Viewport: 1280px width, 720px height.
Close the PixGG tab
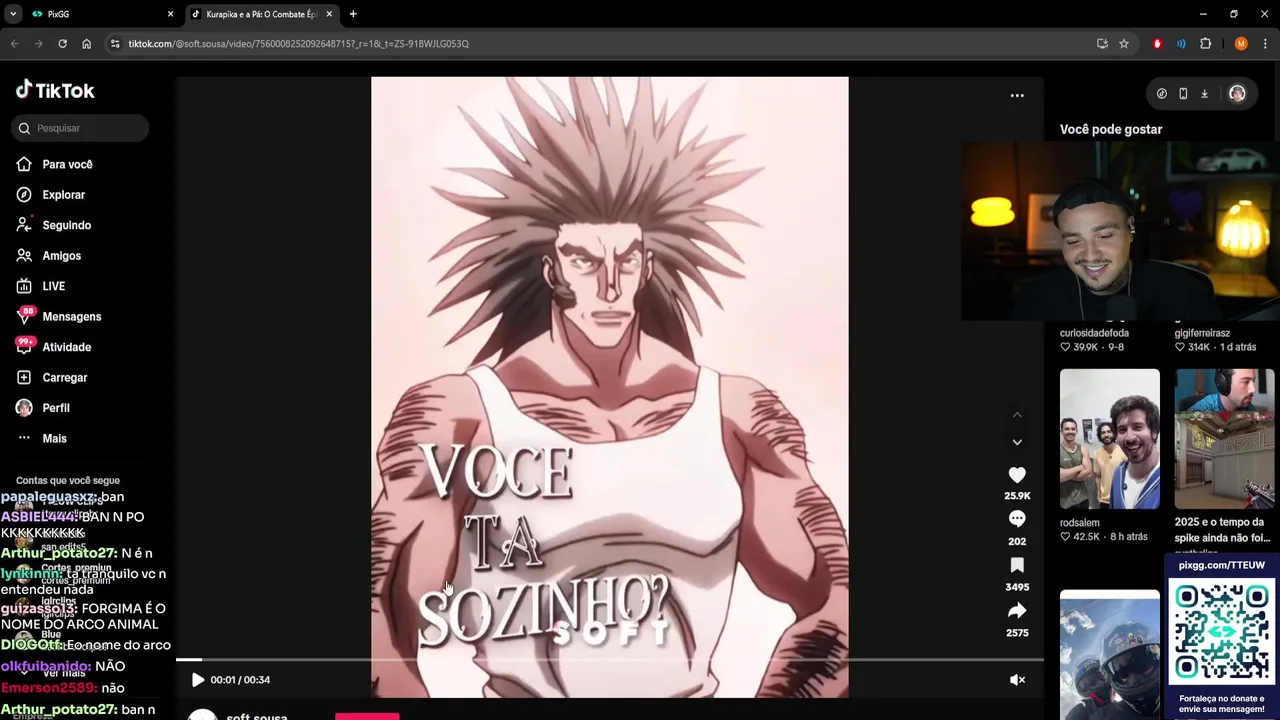click(170, 14)
